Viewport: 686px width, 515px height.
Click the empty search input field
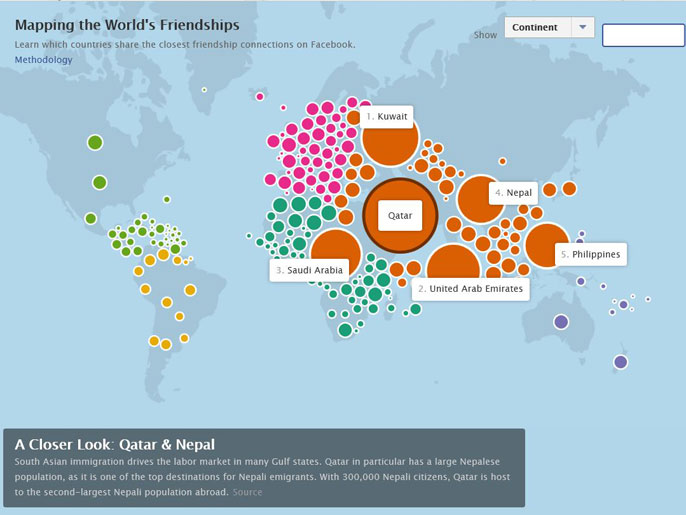click(643, 36)
